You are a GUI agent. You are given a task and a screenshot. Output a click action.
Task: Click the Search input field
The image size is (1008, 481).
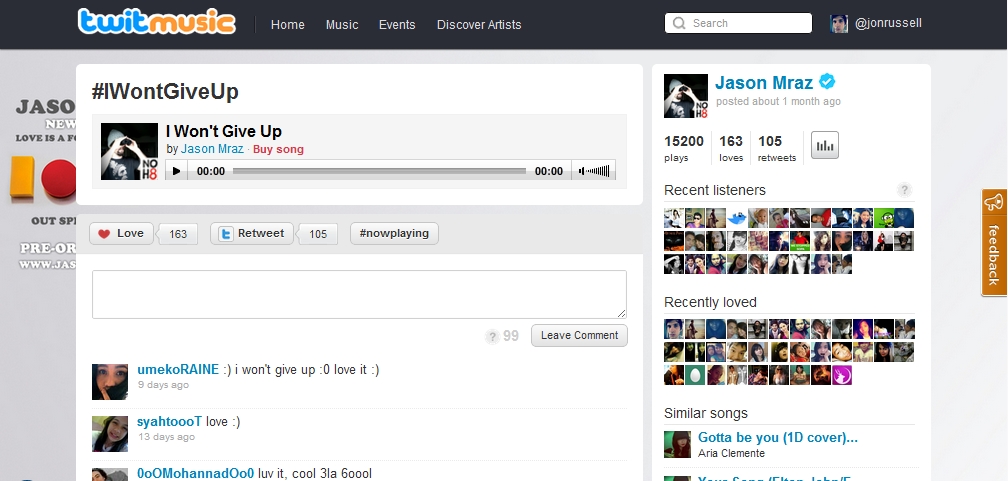click(x=738, y=23)
